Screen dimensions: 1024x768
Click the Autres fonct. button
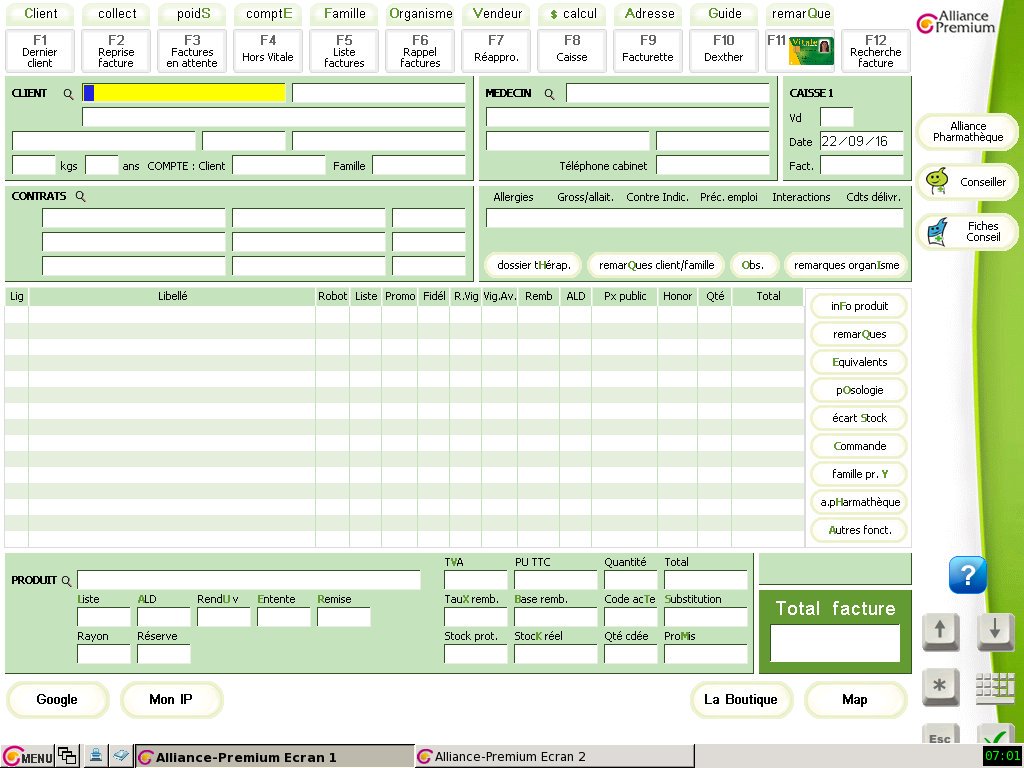pos(859,530)
